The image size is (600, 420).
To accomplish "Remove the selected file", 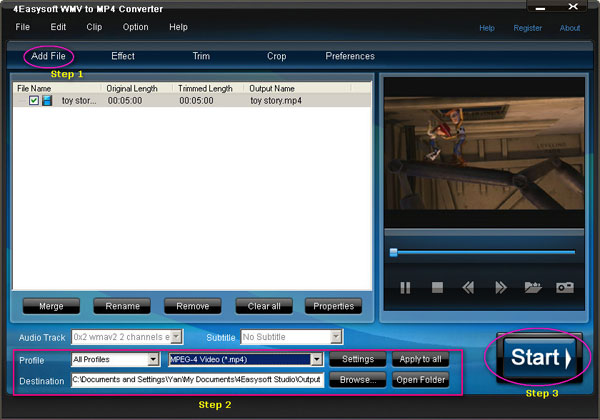I will click(193, 306).
